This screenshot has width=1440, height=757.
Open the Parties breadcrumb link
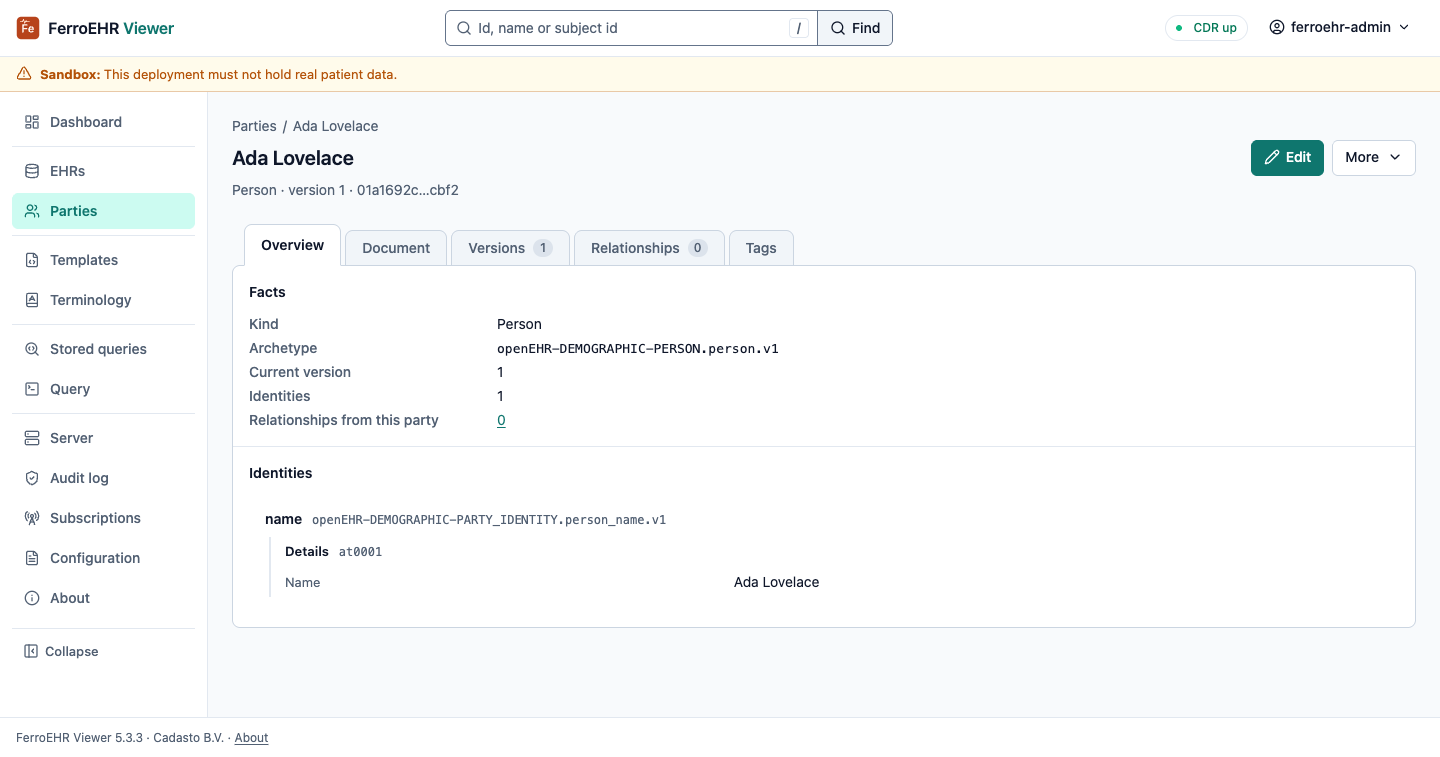(254, 126)
